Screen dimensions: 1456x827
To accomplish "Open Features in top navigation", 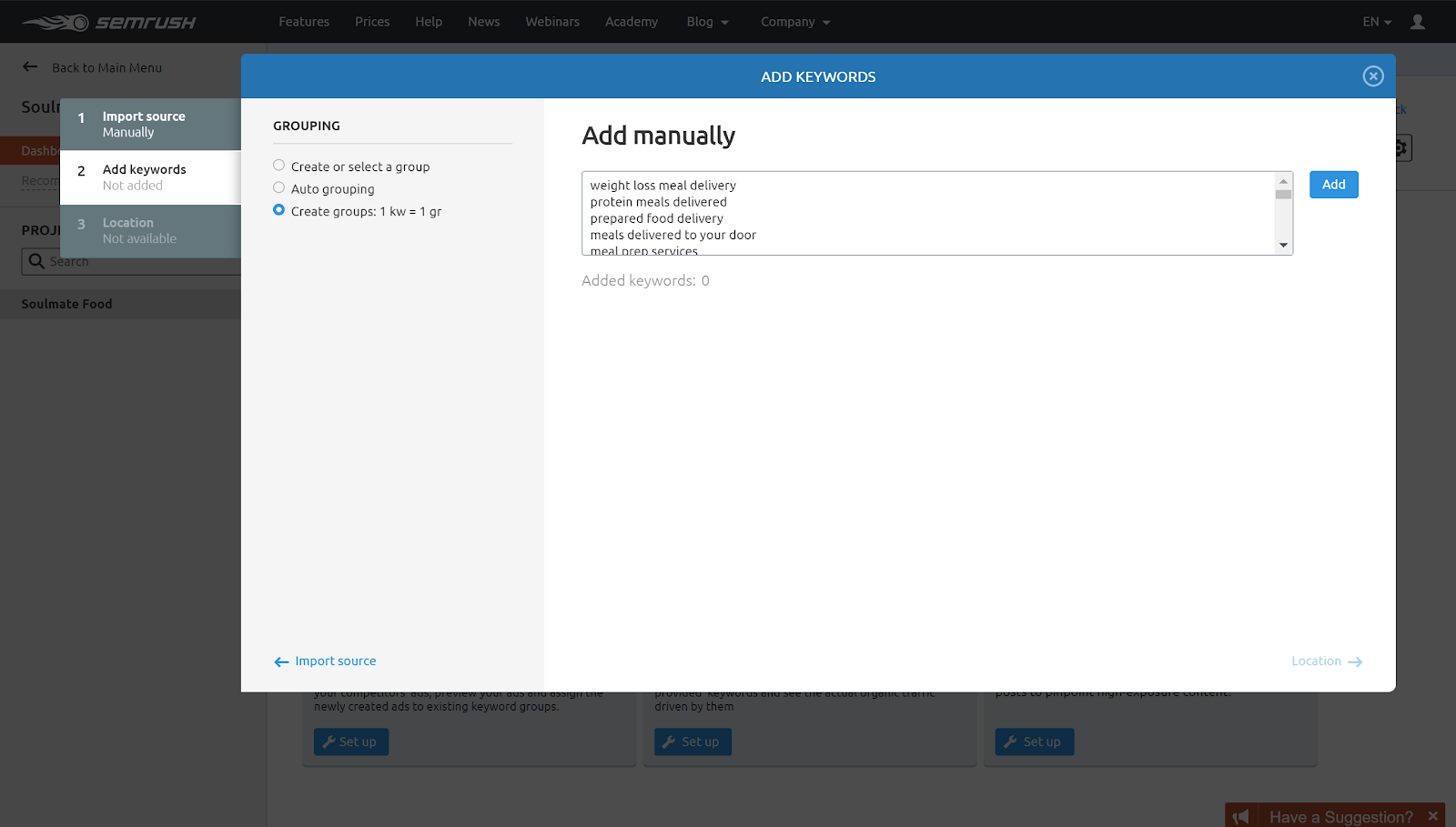I will [304, 22].
